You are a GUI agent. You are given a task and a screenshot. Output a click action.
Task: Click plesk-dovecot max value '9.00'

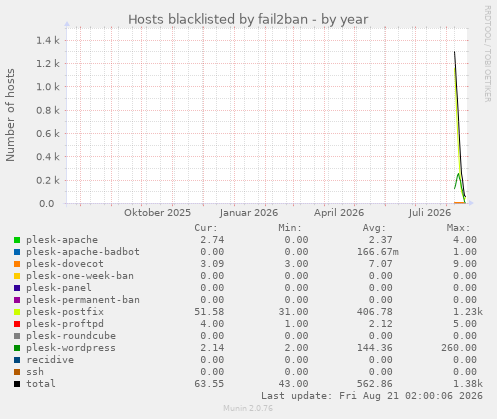(x=465, y=264)
